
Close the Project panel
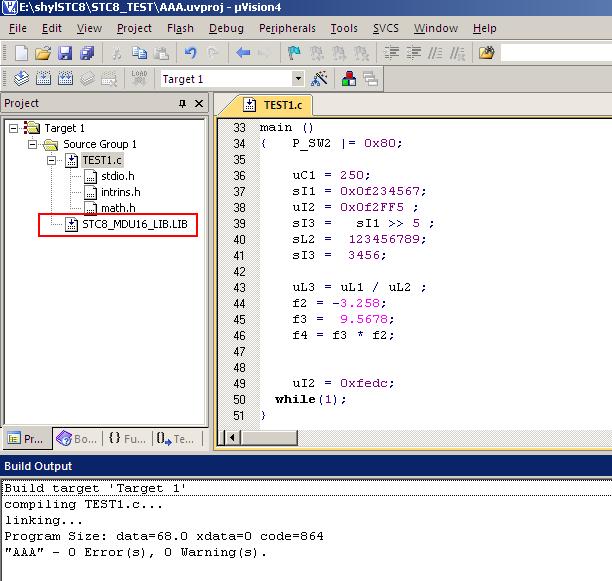click(199, 103)
